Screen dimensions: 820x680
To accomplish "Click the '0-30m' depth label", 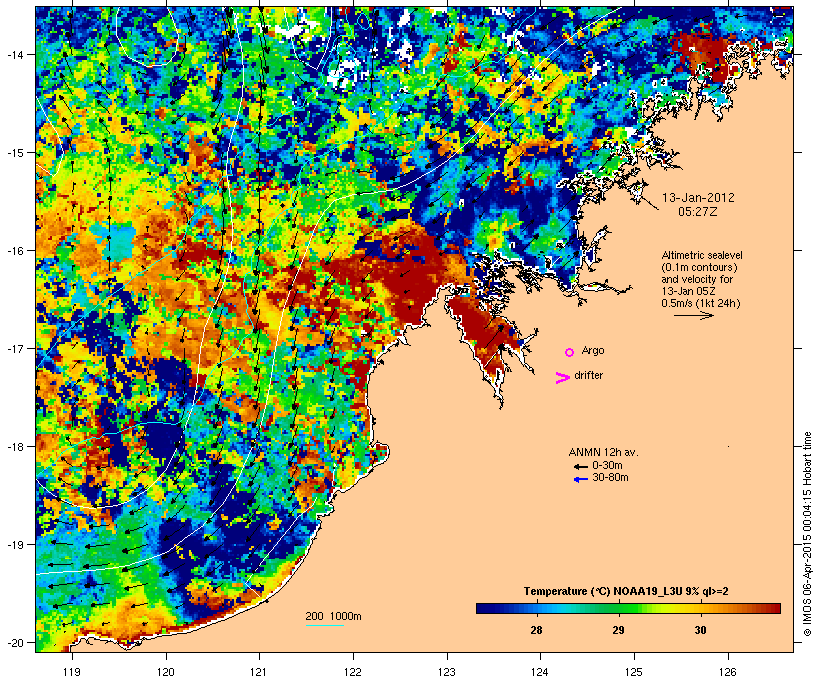I will (607, 466).
